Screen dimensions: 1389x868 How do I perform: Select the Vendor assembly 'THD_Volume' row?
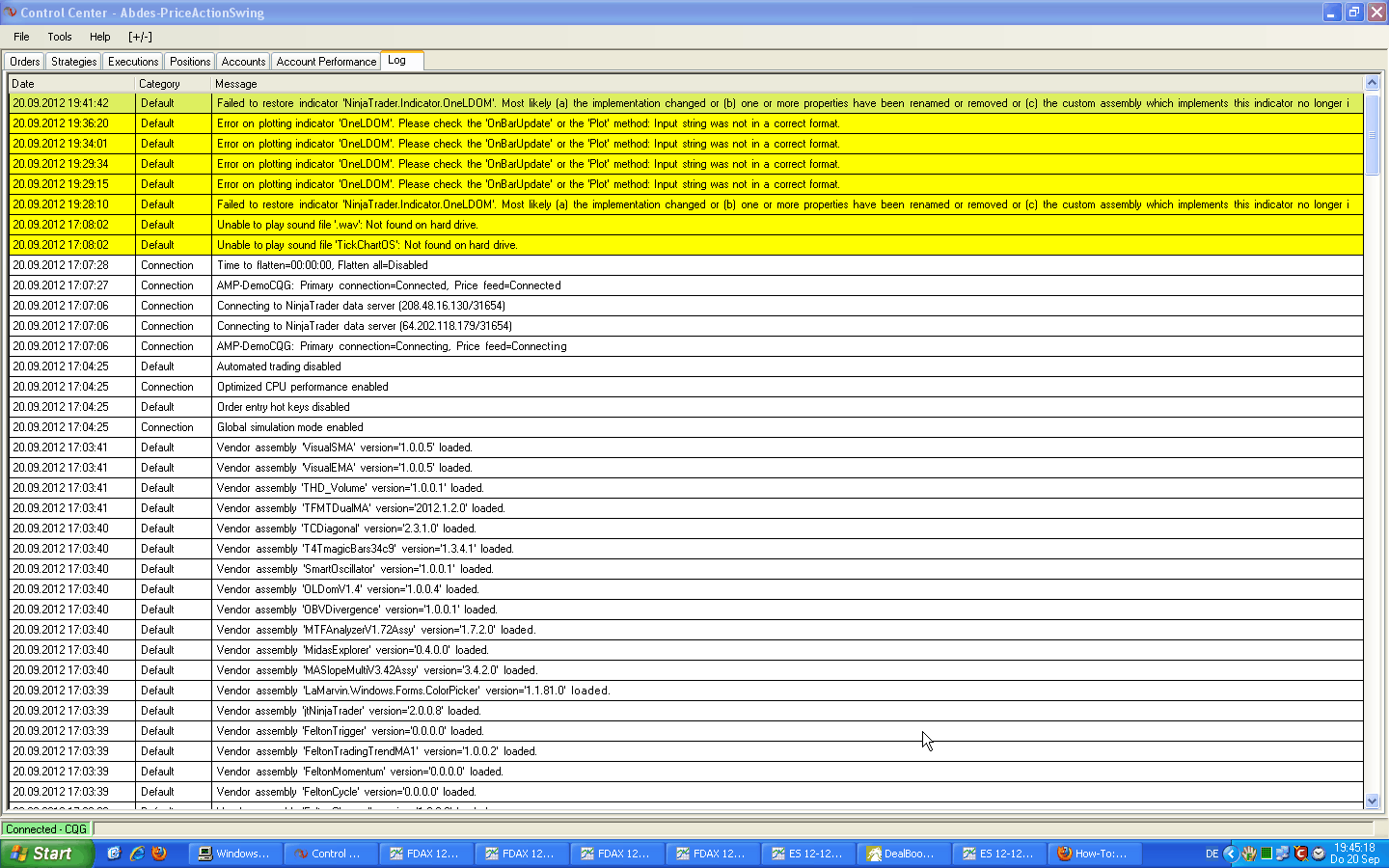pos(686,488)
